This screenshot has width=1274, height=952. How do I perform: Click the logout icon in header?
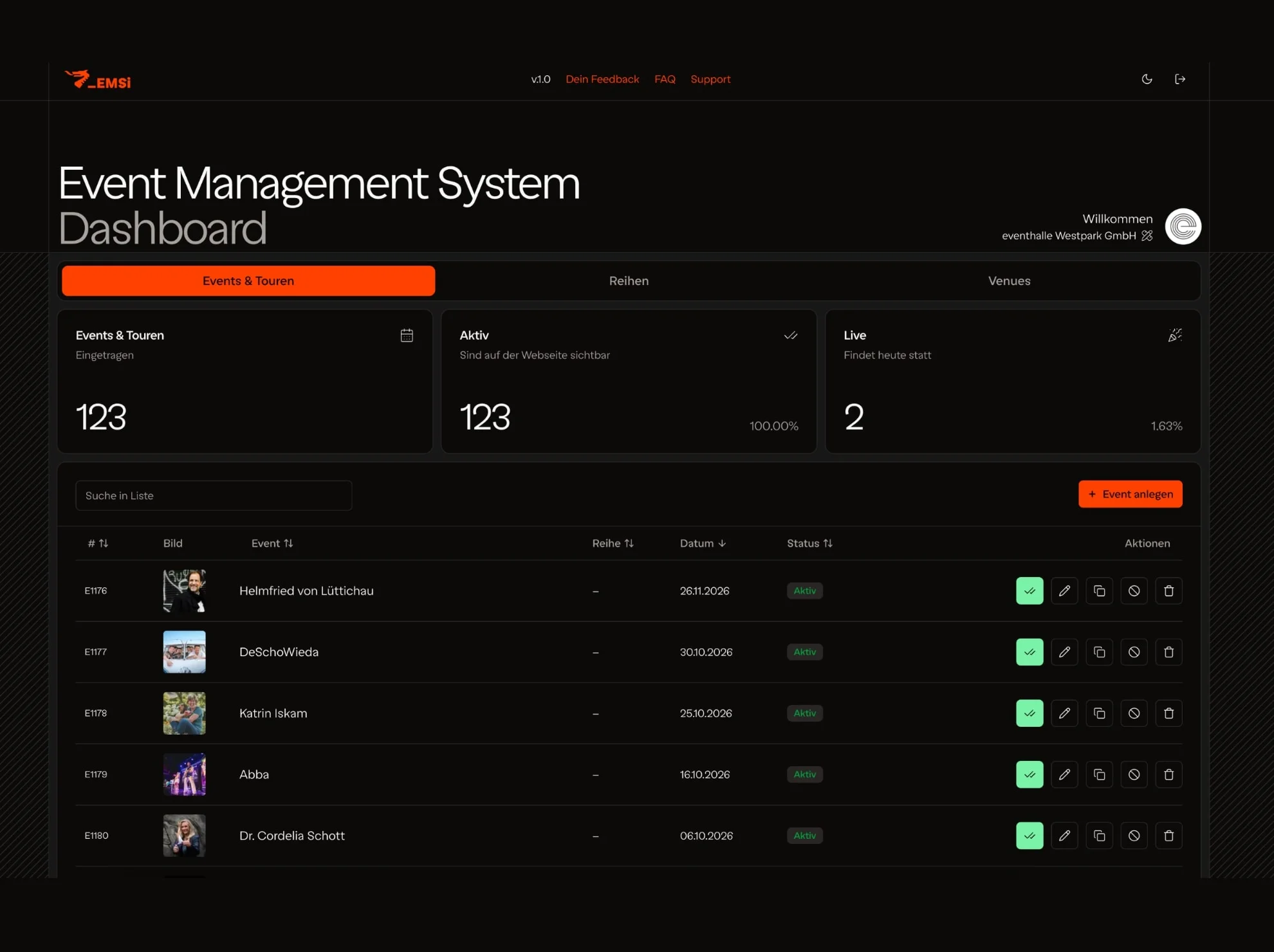pyautogui.click(x=1180, y=79)
